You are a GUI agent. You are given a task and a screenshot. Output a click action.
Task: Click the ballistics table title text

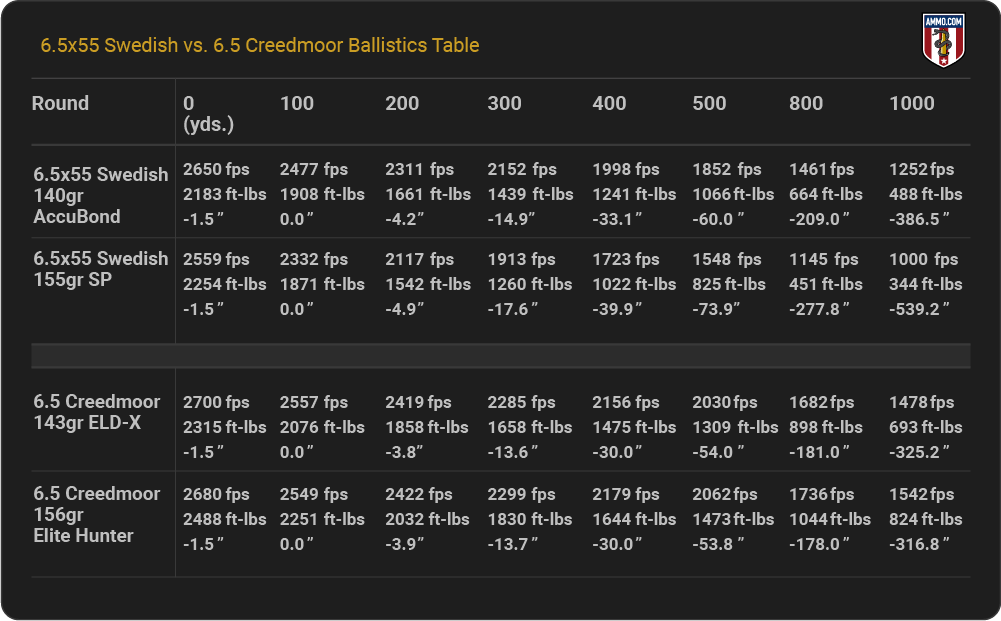(x=259, y=45)
